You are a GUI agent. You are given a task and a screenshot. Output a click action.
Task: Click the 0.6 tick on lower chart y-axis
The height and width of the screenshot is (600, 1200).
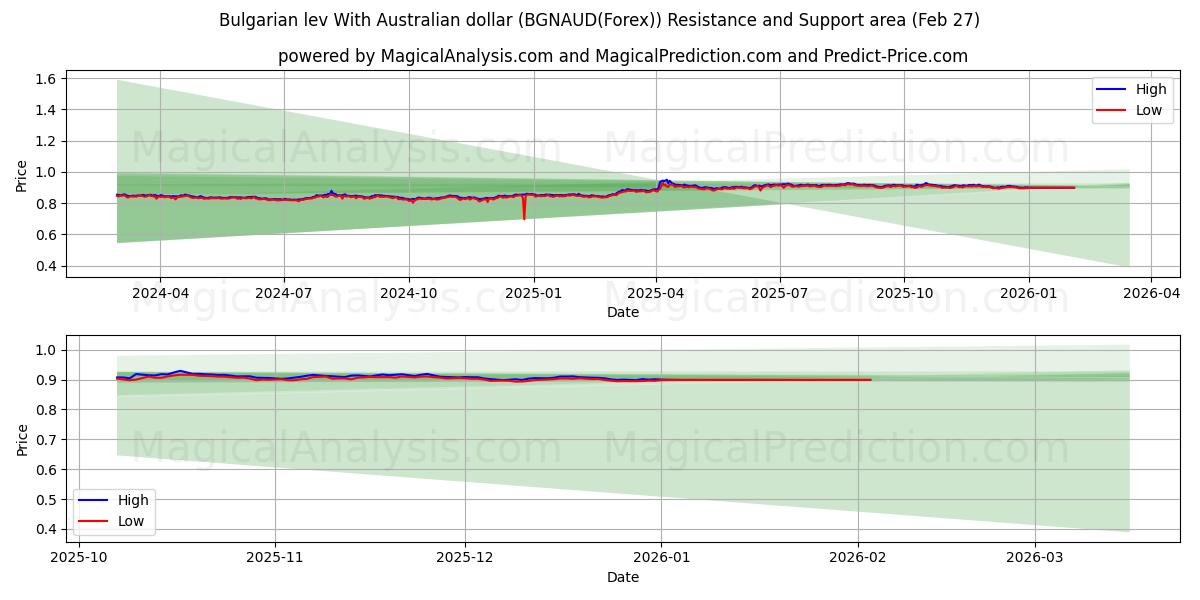(47, 469)
